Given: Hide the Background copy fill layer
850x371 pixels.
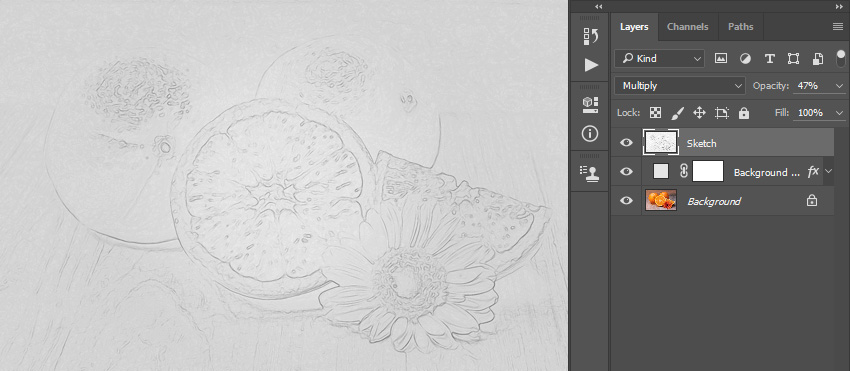Looking at the screenshot, I should (626, 171).
